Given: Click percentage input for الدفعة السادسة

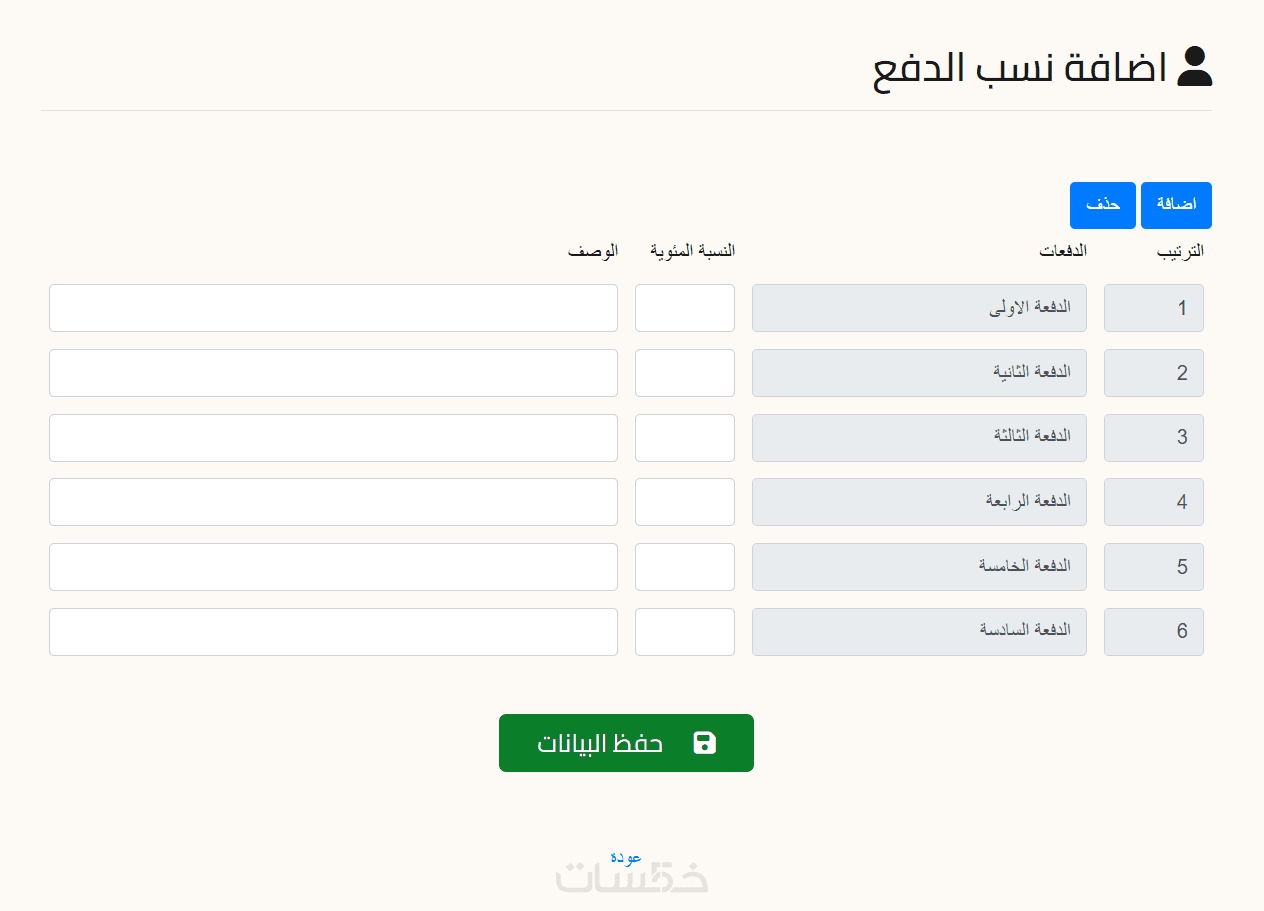Looking at the screenshot, I should click(685, 632).
